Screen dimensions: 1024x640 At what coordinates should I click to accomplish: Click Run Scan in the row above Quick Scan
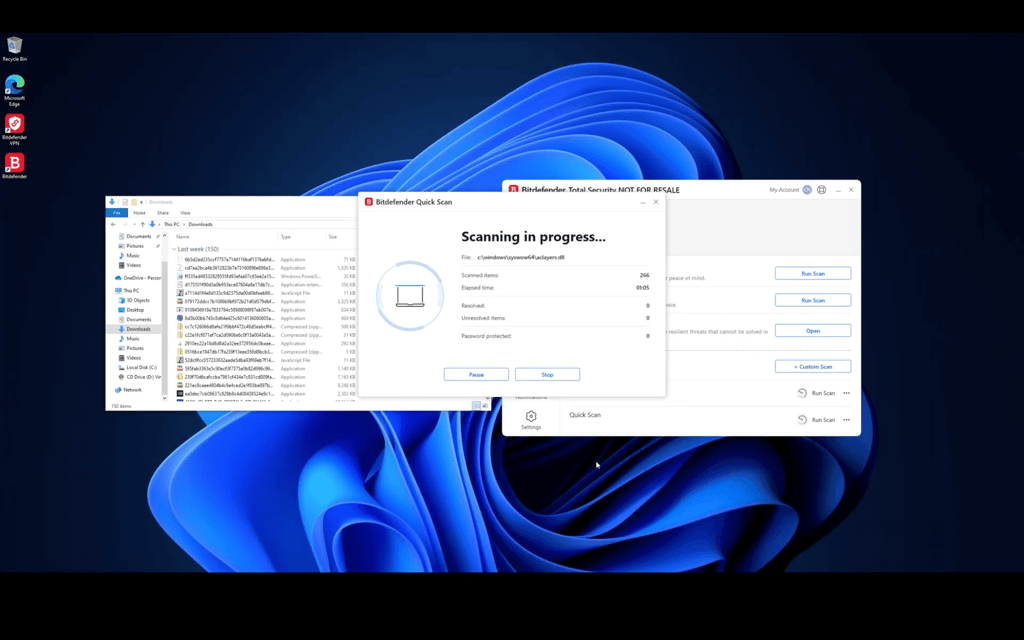(x=823, y=392)
